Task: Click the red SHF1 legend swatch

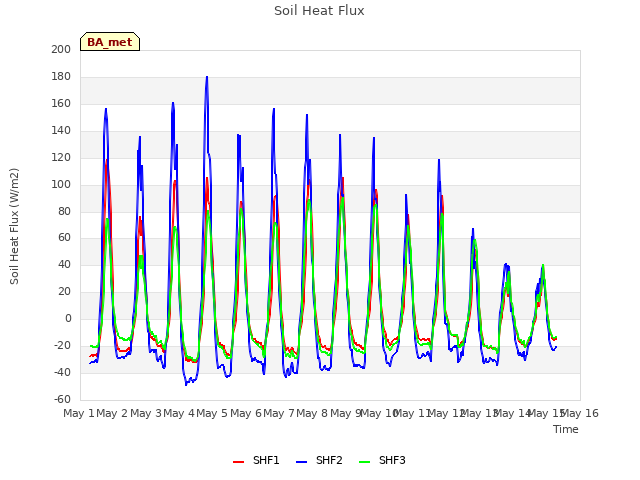Action: point(238,462)
